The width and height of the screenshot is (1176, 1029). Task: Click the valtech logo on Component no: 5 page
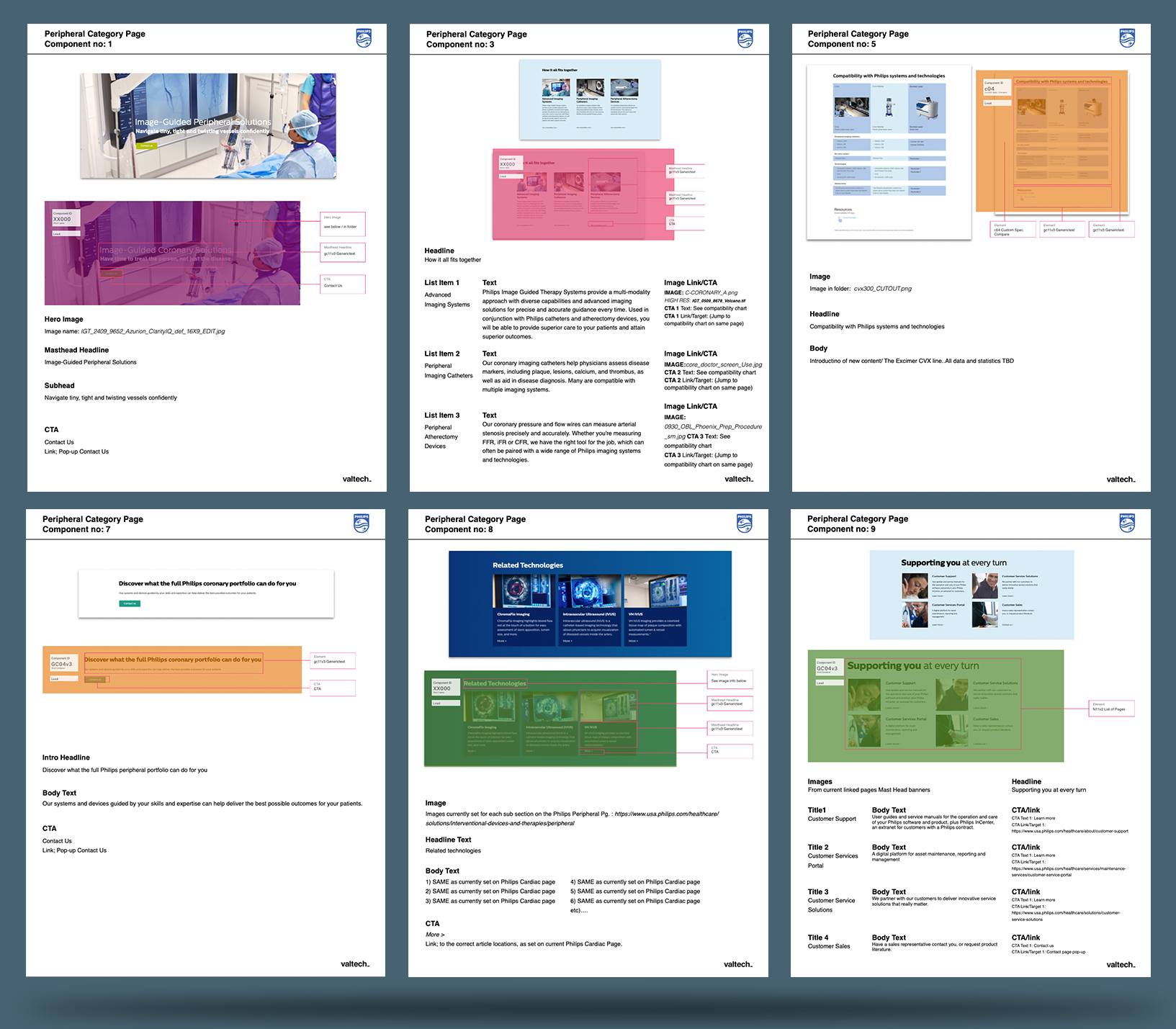(1121, 480)
